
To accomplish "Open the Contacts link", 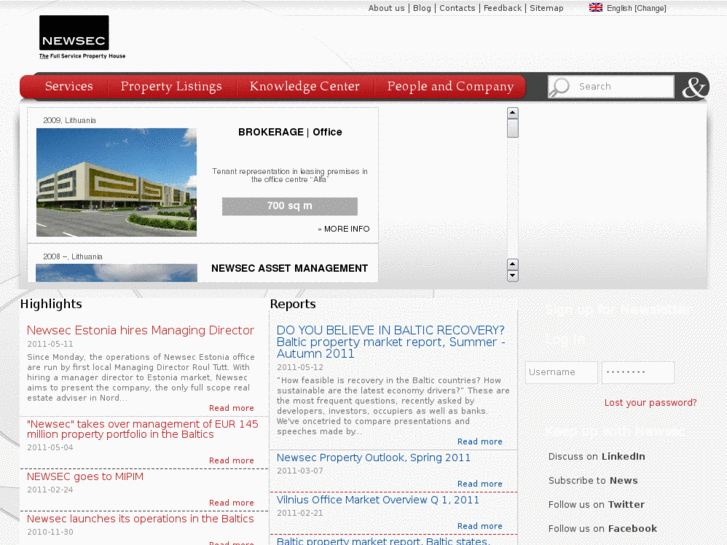I will 457,8.
